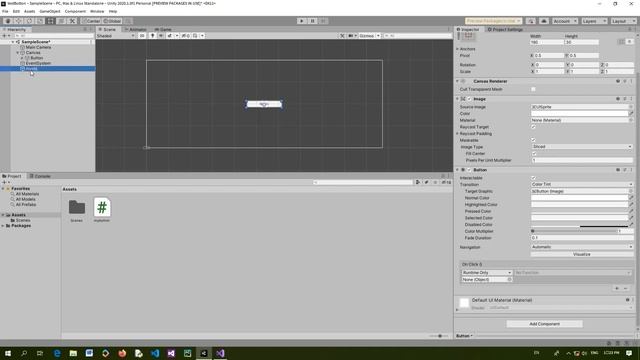Open the Transition dropdown
640x360 pixels.
582,184
